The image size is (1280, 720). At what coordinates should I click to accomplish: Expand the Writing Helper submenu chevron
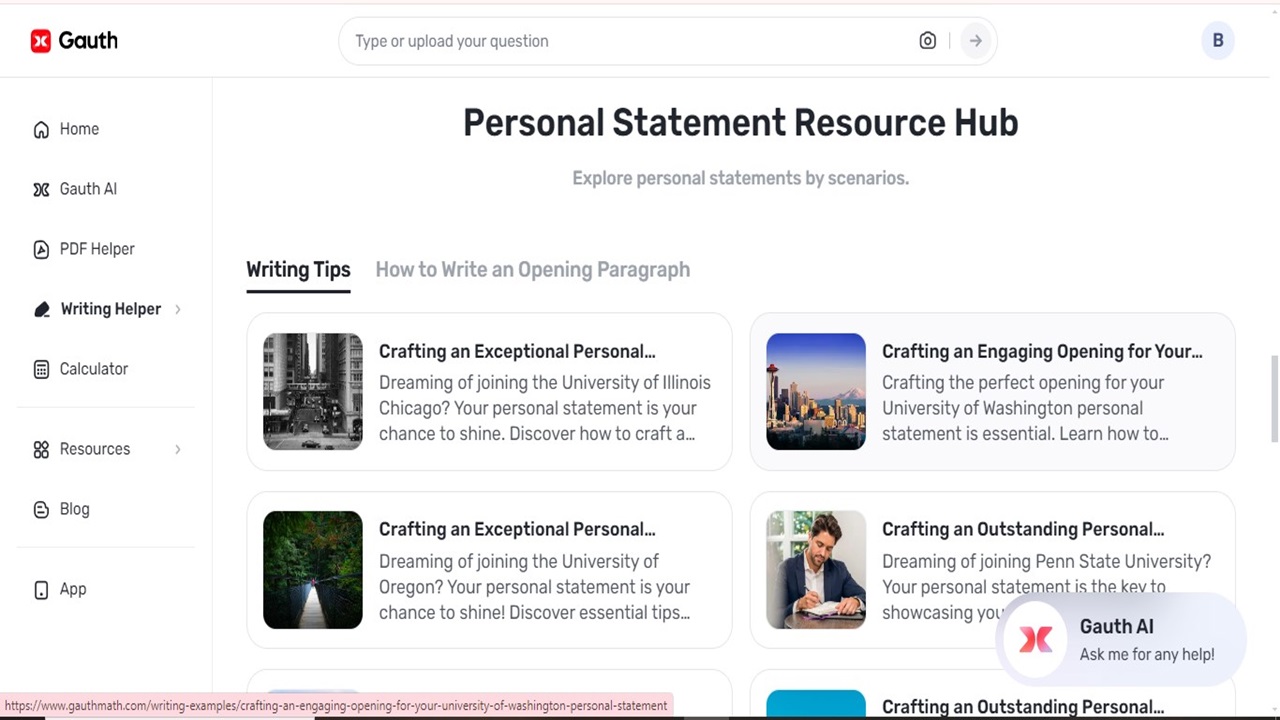coord(177,309)
